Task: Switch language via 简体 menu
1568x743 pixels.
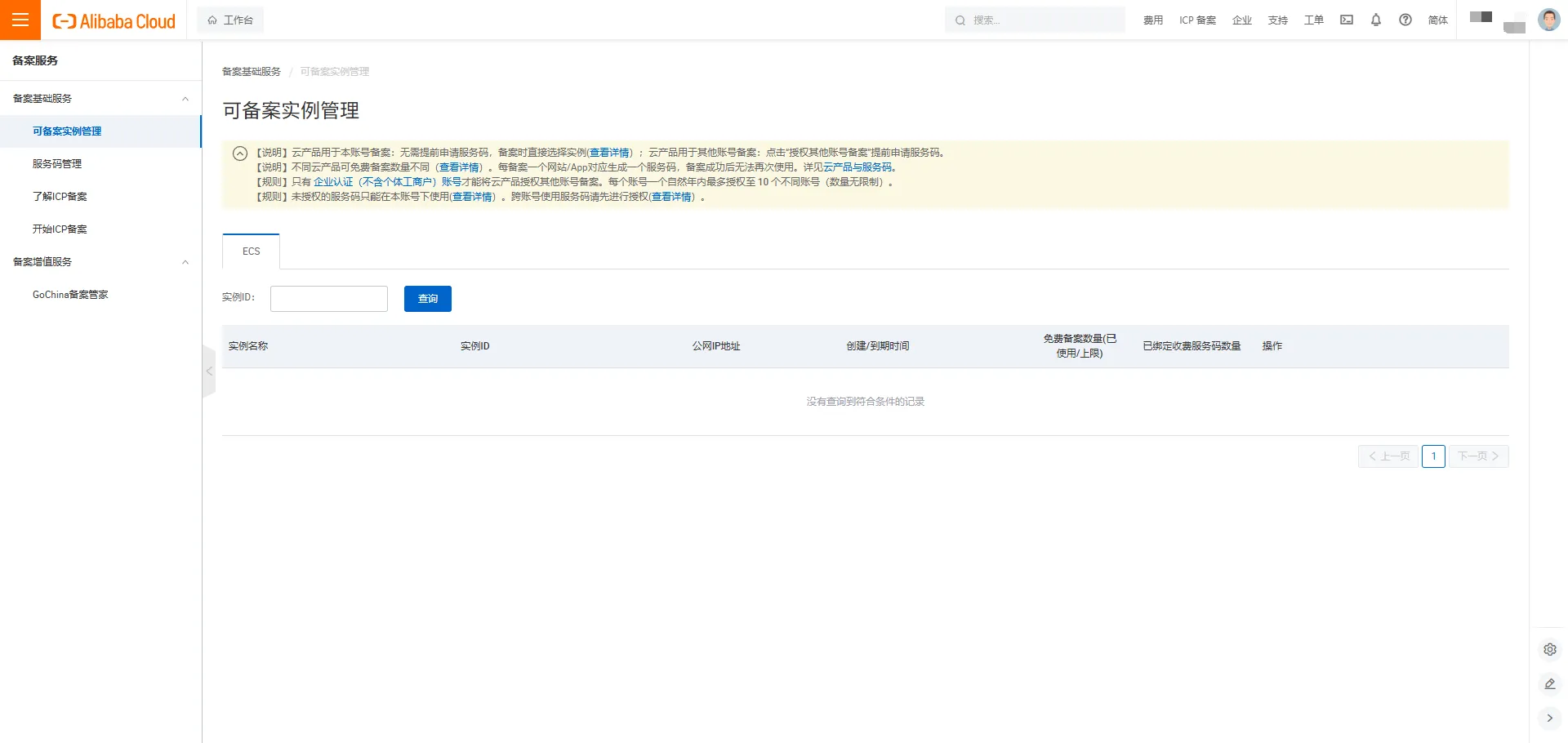Action: coord(1437,20)
